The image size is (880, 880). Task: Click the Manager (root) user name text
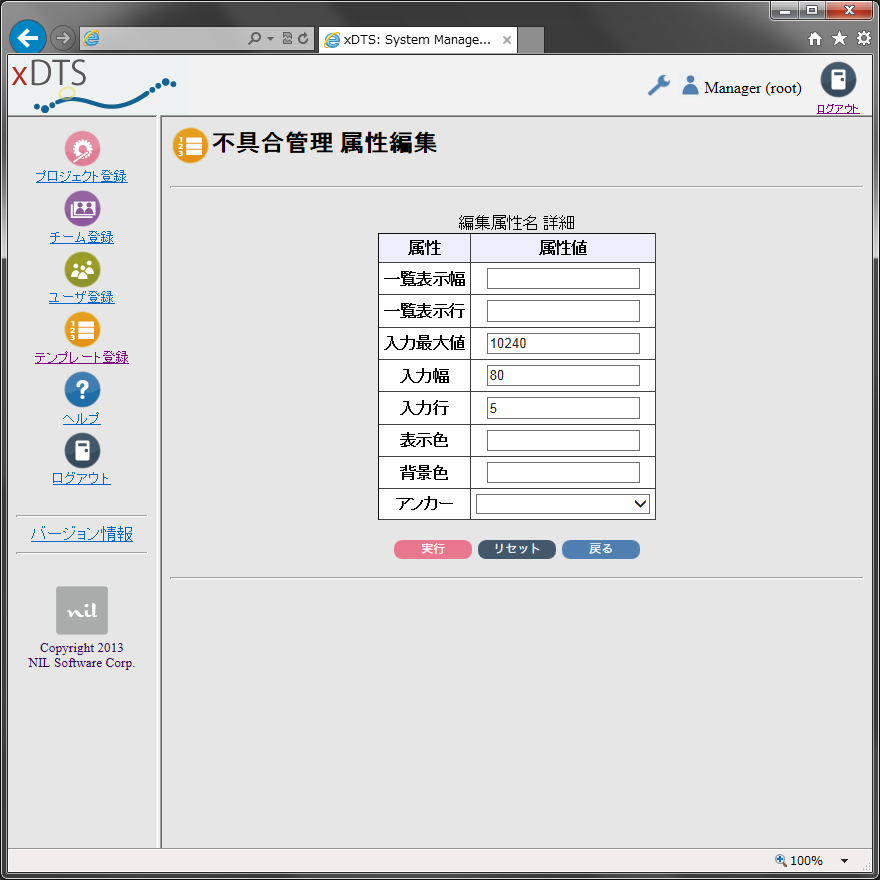tap(753, 88)
